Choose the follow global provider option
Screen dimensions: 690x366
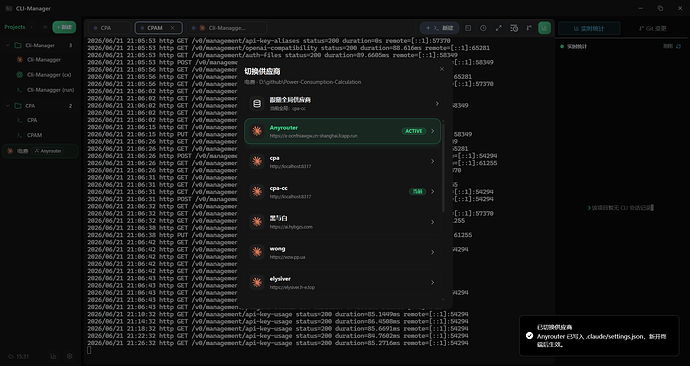[x=342, y=104]
